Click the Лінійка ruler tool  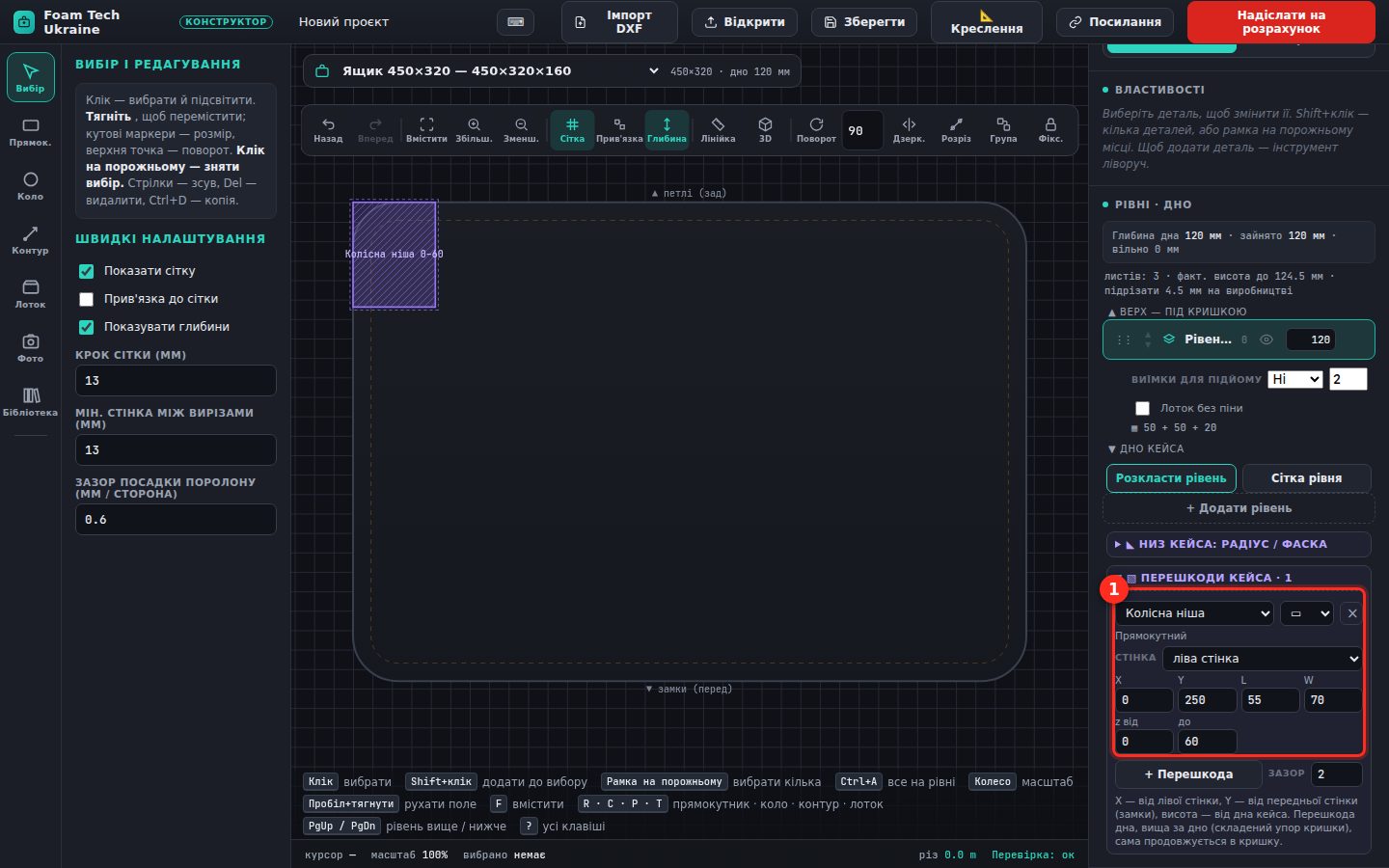(718, 130)
